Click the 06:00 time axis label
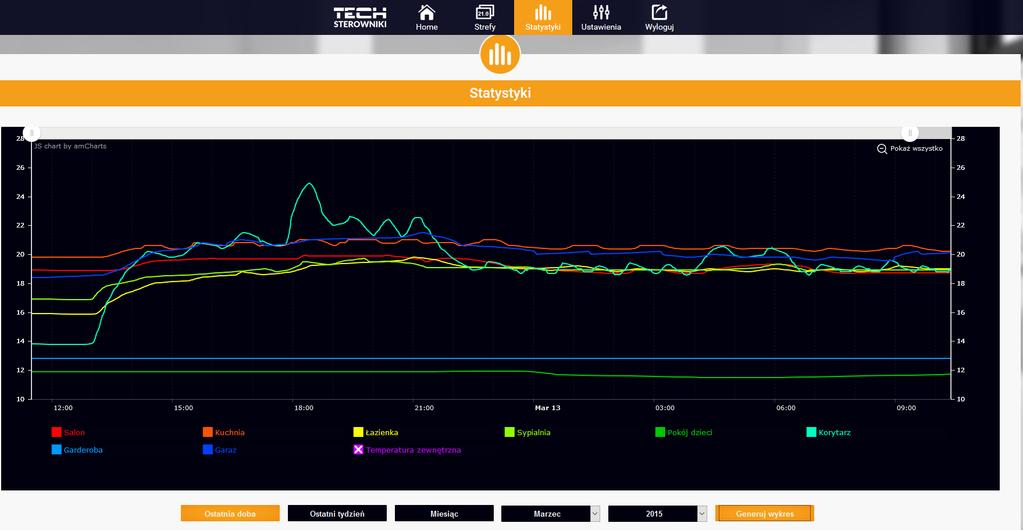This screenshot has height=530, width=1023. coord(786,408)
